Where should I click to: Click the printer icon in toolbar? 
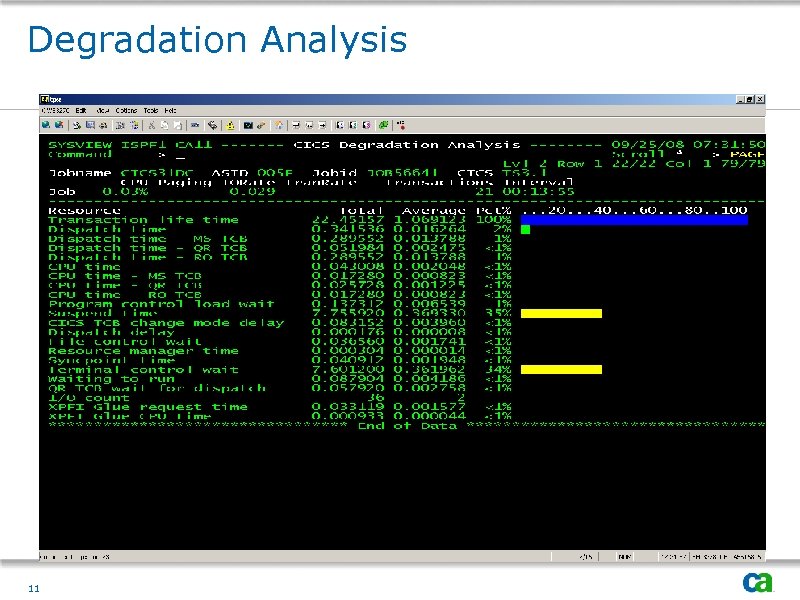coord(104,126)
